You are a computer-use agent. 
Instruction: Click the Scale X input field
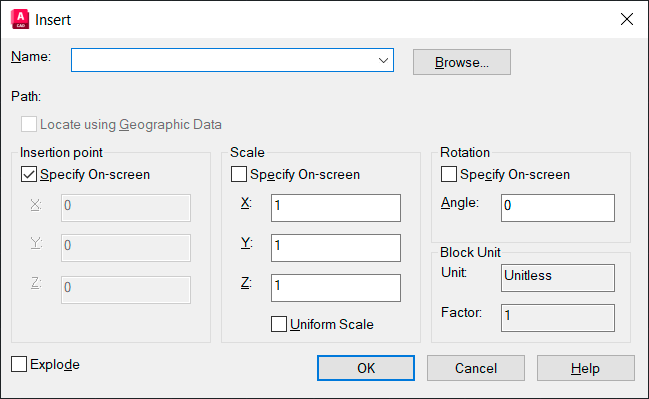(x=336, y=208)
